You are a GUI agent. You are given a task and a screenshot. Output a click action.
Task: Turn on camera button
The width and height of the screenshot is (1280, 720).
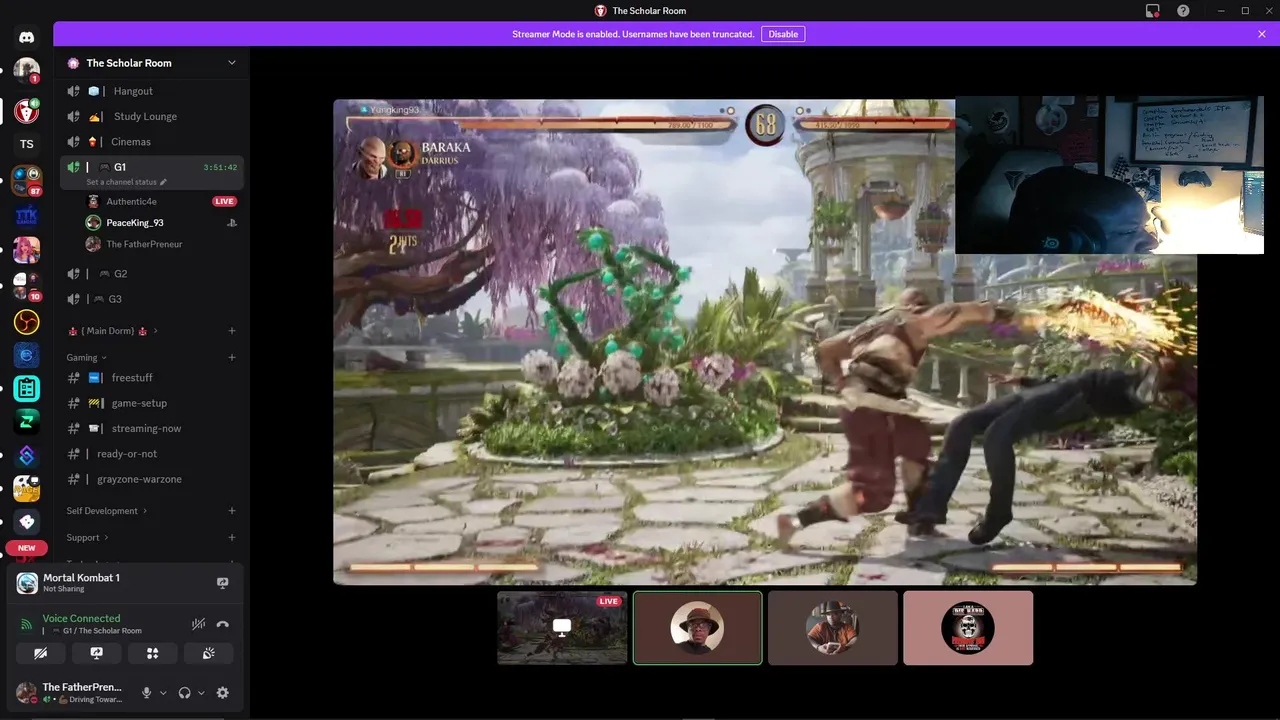point(41,653)
